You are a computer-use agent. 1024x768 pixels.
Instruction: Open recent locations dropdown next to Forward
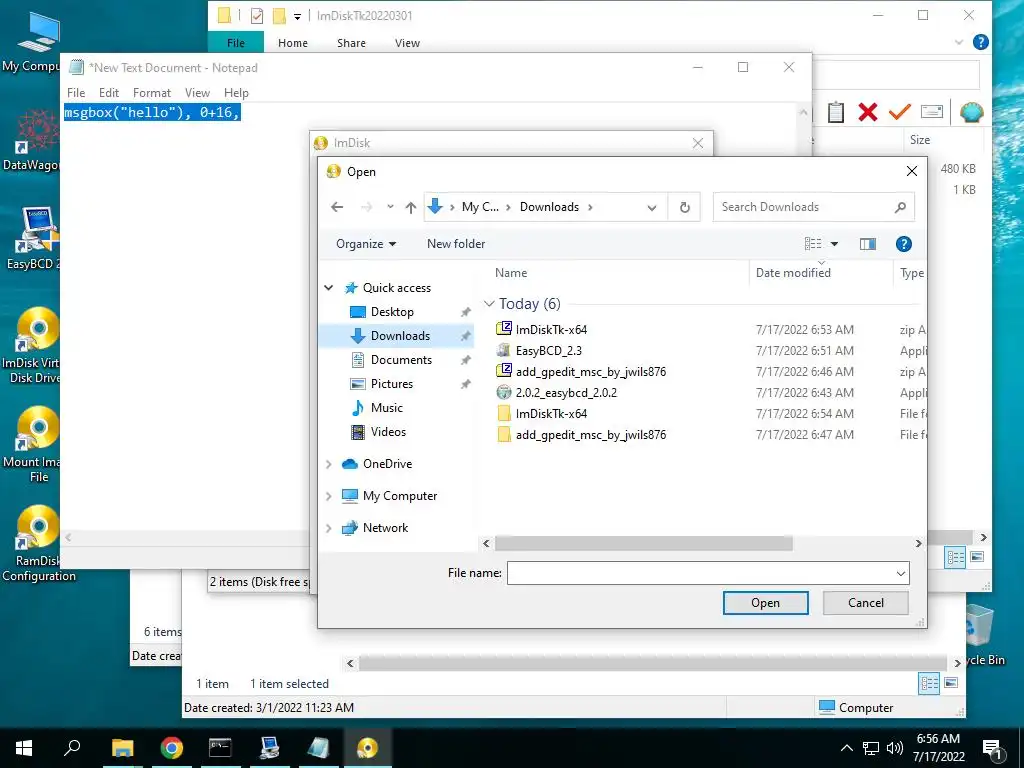[x=390, y=207]
